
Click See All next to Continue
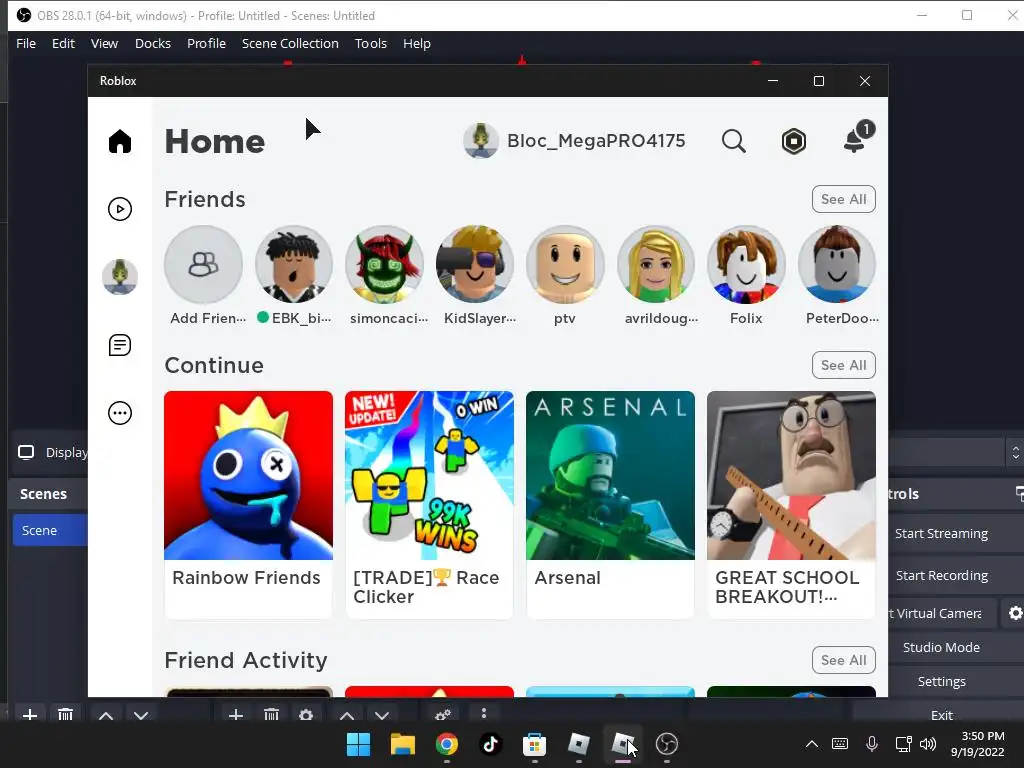point(844,365)
